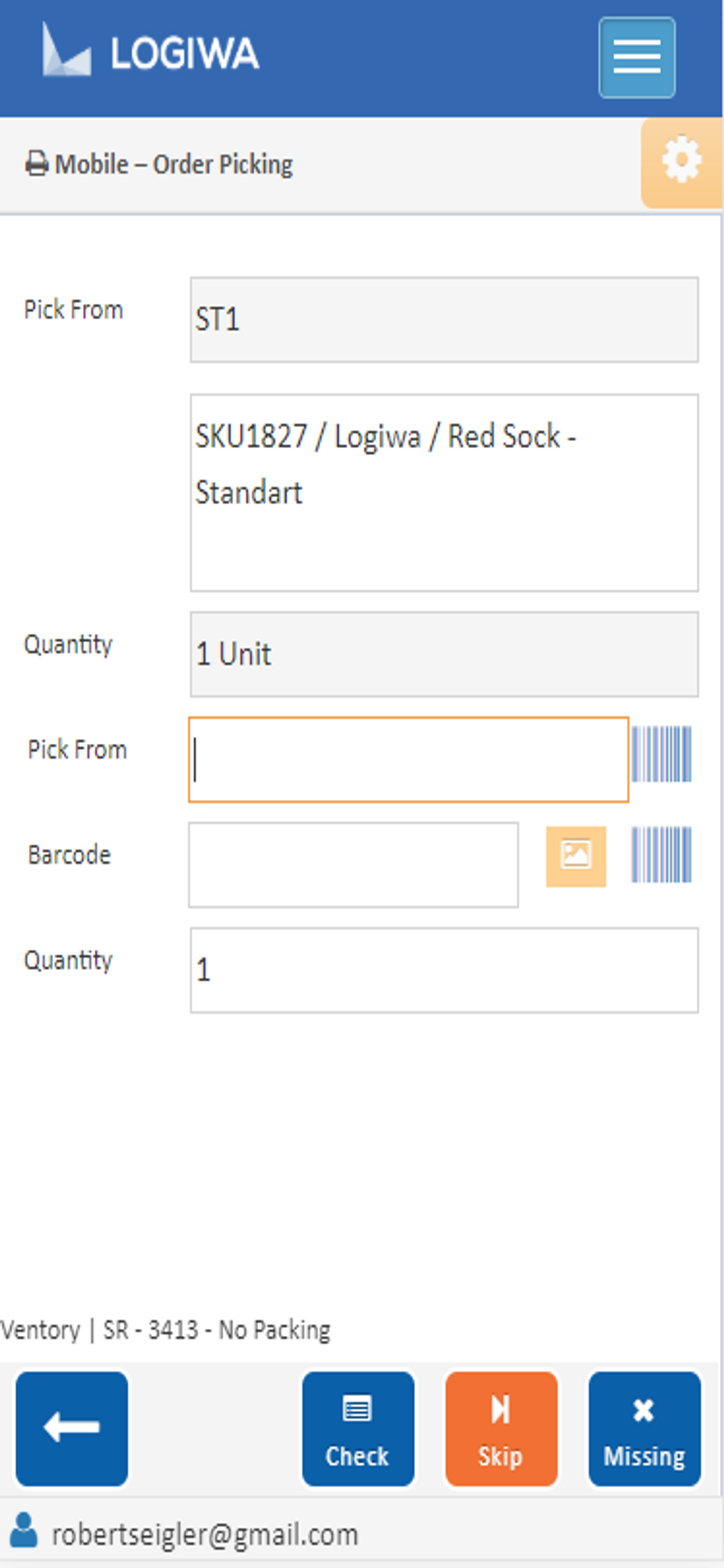Image resolution: width=724 pixels, height=1568 pixels.
Task: Open the orange gear settings panel
Action: tap(681, 163)
